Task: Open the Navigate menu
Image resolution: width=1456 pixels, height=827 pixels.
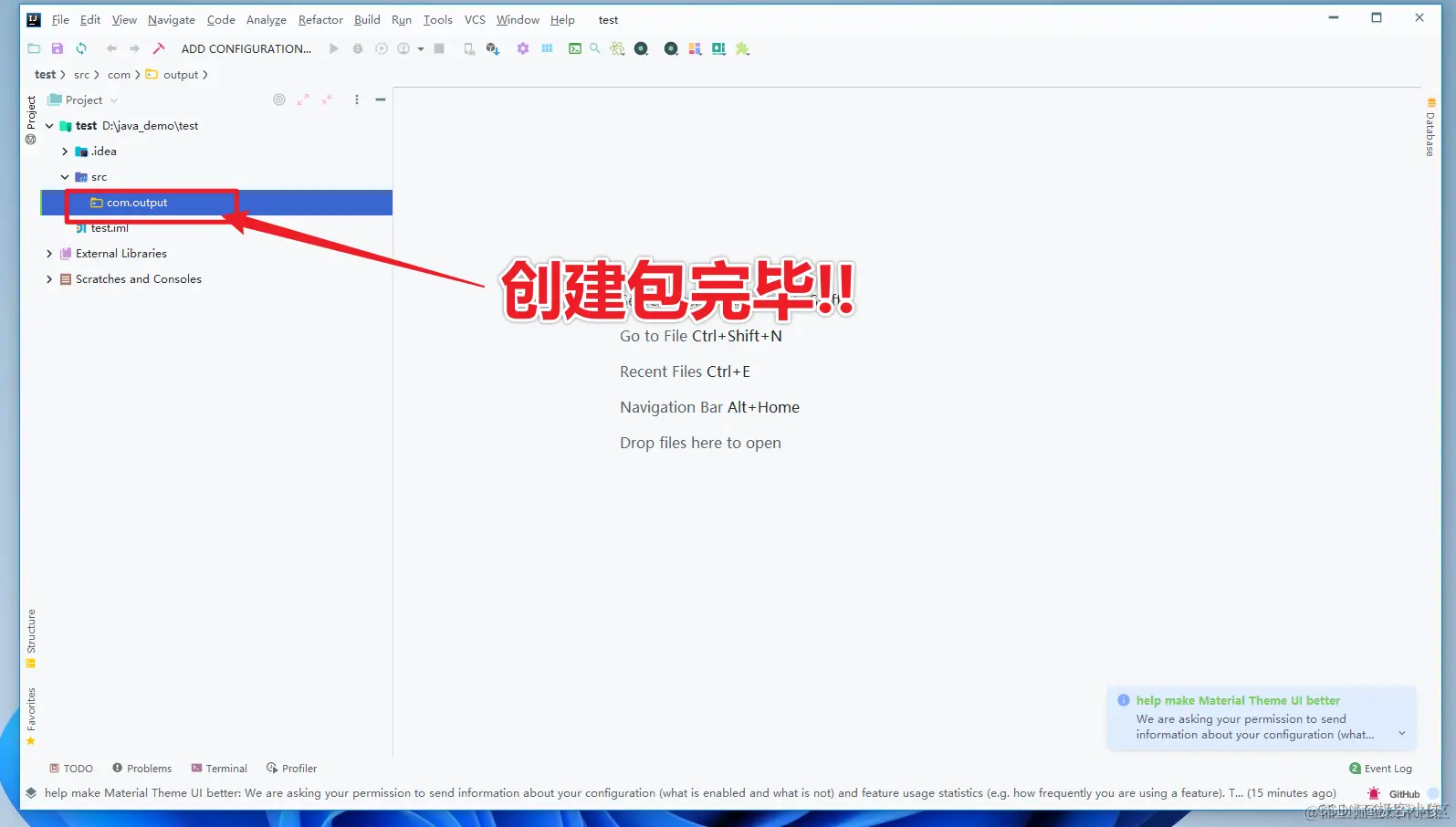Action: (172, 19)
